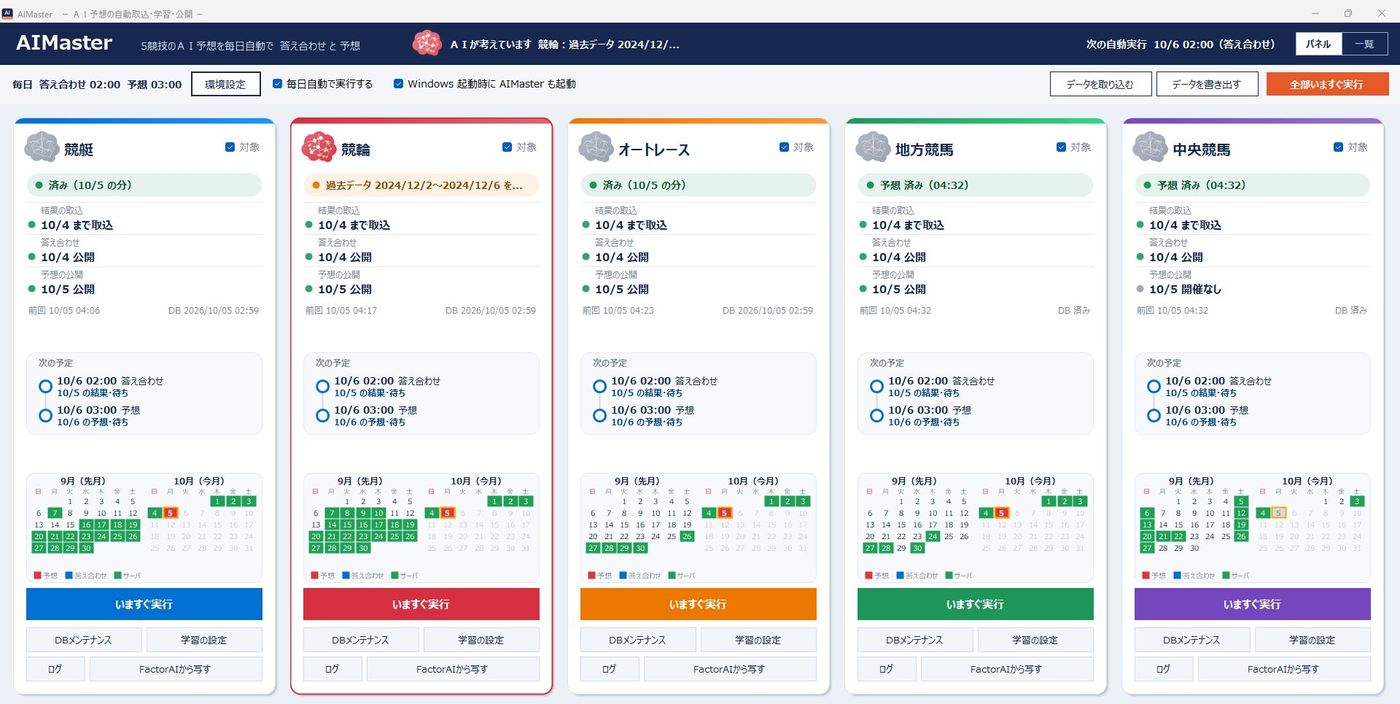Open ログ for オートレース

pyautogui.click(x=608, y=669)
